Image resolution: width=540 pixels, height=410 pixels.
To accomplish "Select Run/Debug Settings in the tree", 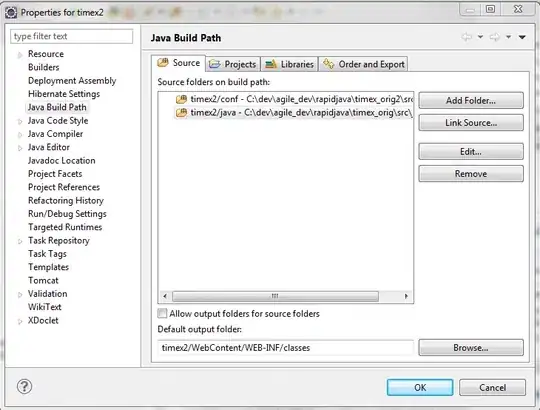I will tap(67, 214).
